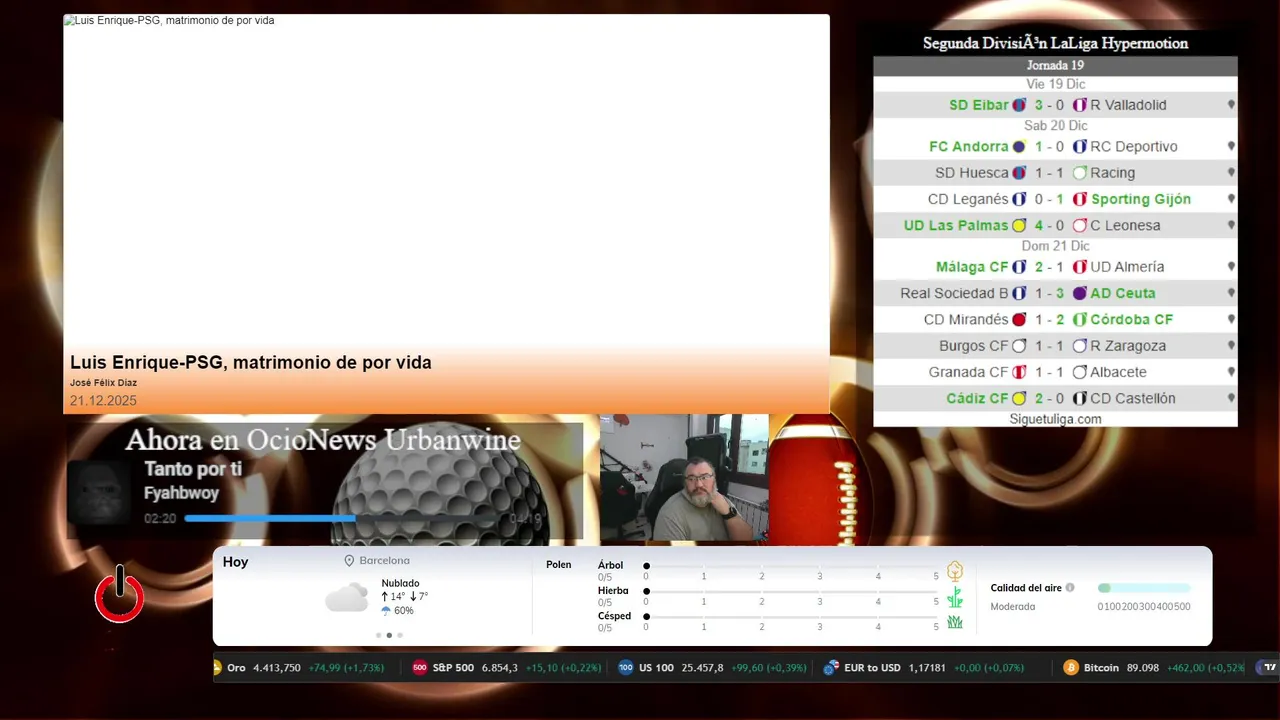Viewport: 1280px width, 720px height.
Task: Click the location pin in the SD Huesca row
Action: [1231, 173]
